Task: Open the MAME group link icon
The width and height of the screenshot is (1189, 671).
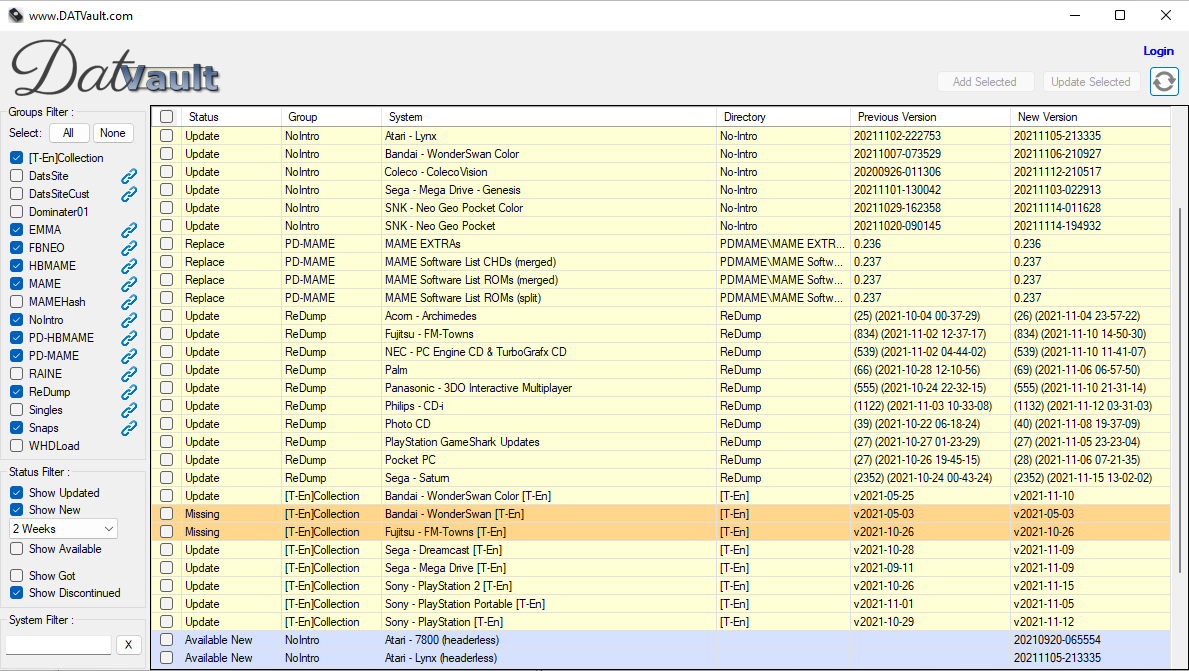Action: click(129, 284)
